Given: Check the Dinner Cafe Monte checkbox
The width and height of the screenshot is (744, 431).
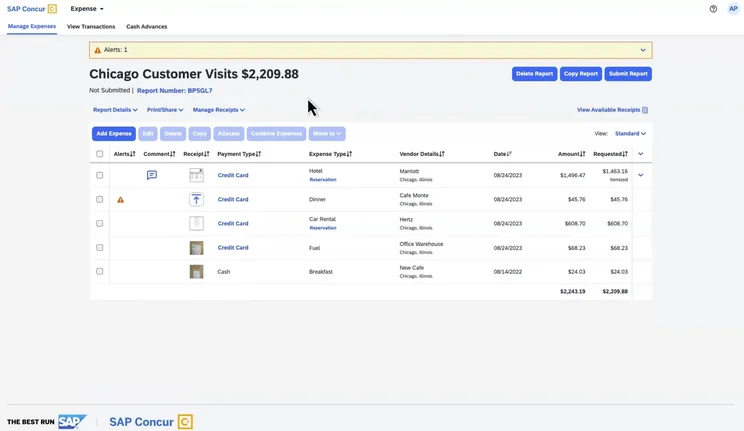Looking at the screenshot, I should 100,199.
